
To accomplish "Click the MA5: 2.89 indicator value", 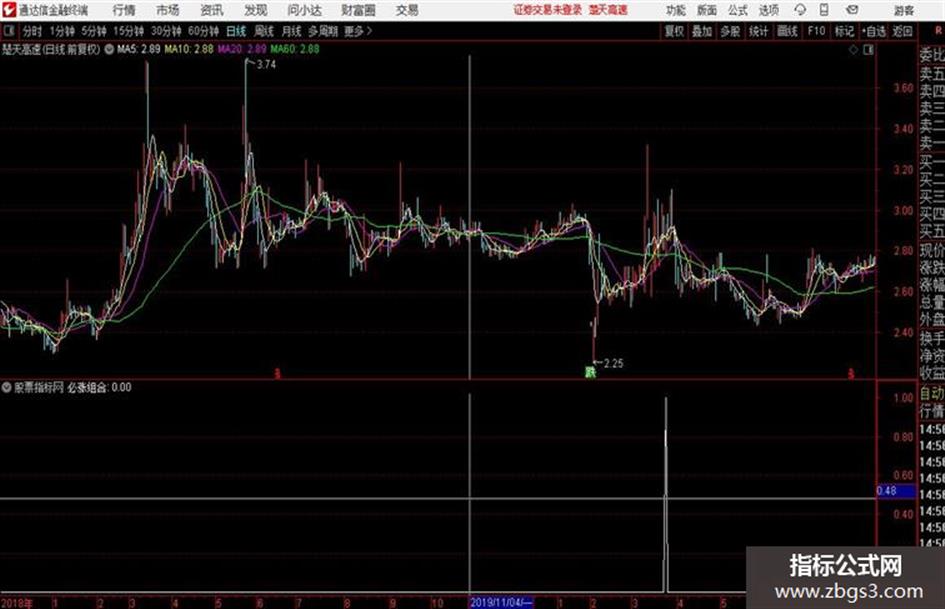I will coord(139,49).
